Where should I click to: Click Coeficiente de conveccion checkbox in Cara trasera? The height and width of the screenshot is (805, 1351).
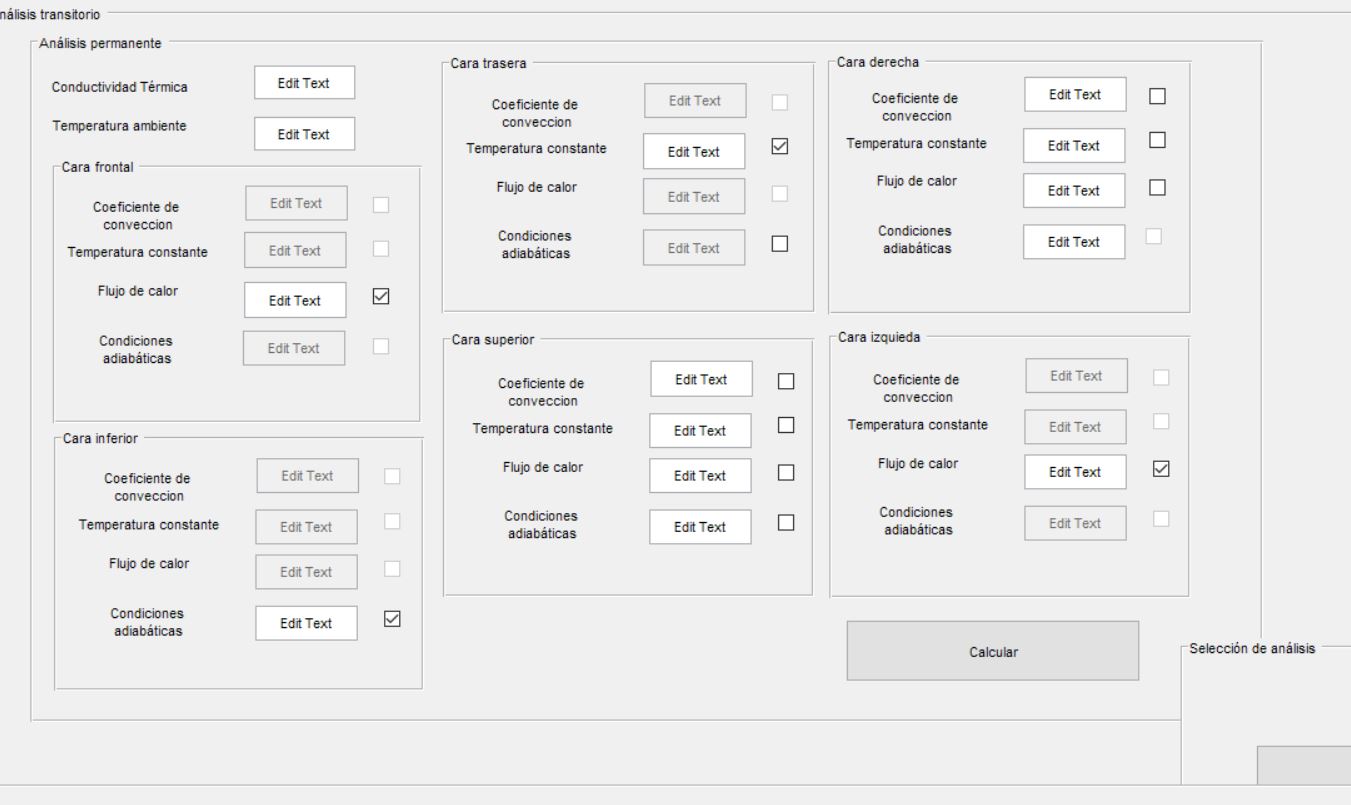(780, 102)
